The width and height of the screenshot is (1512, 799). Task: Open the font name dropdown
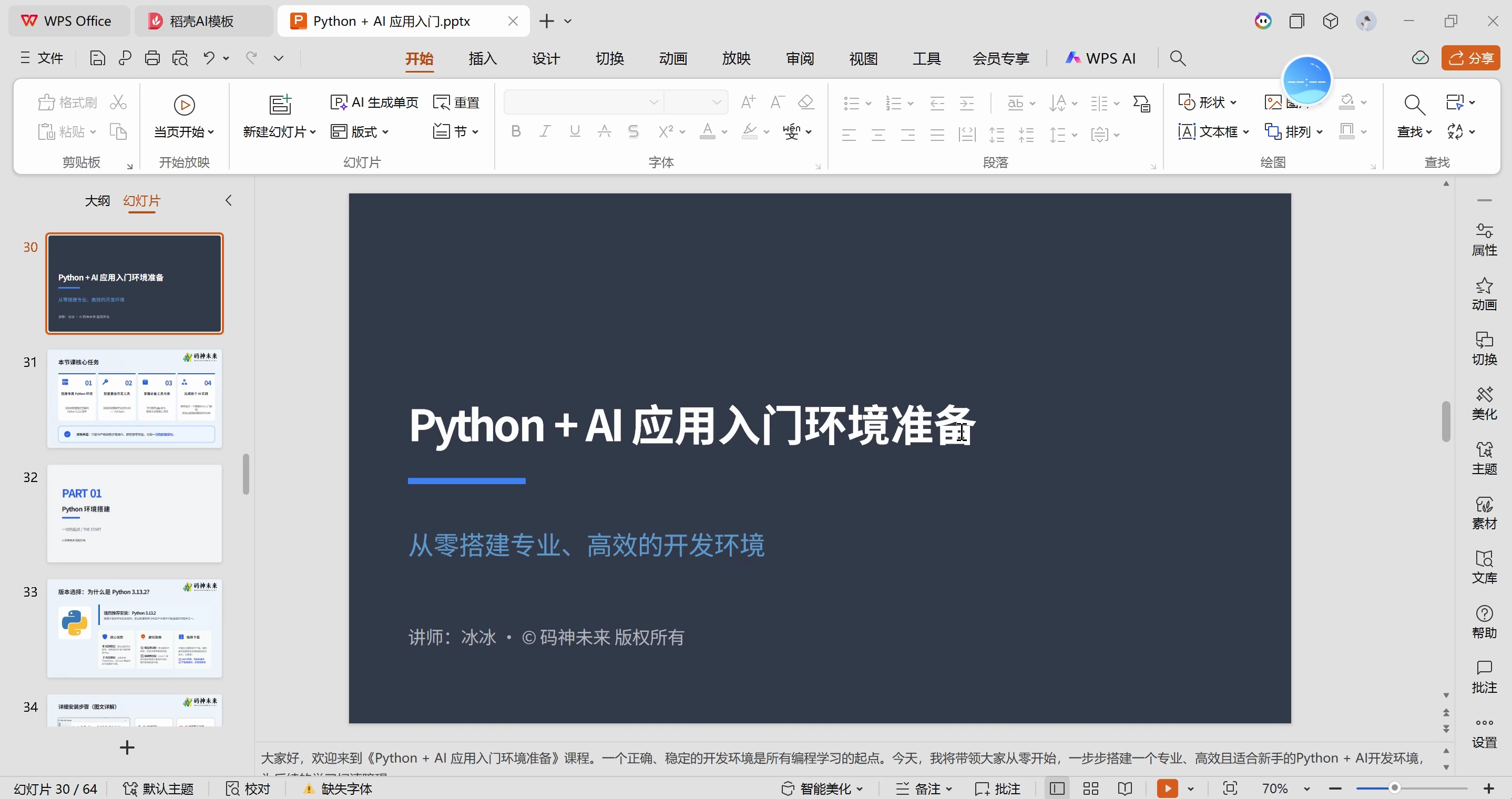(x=653, y=103)
